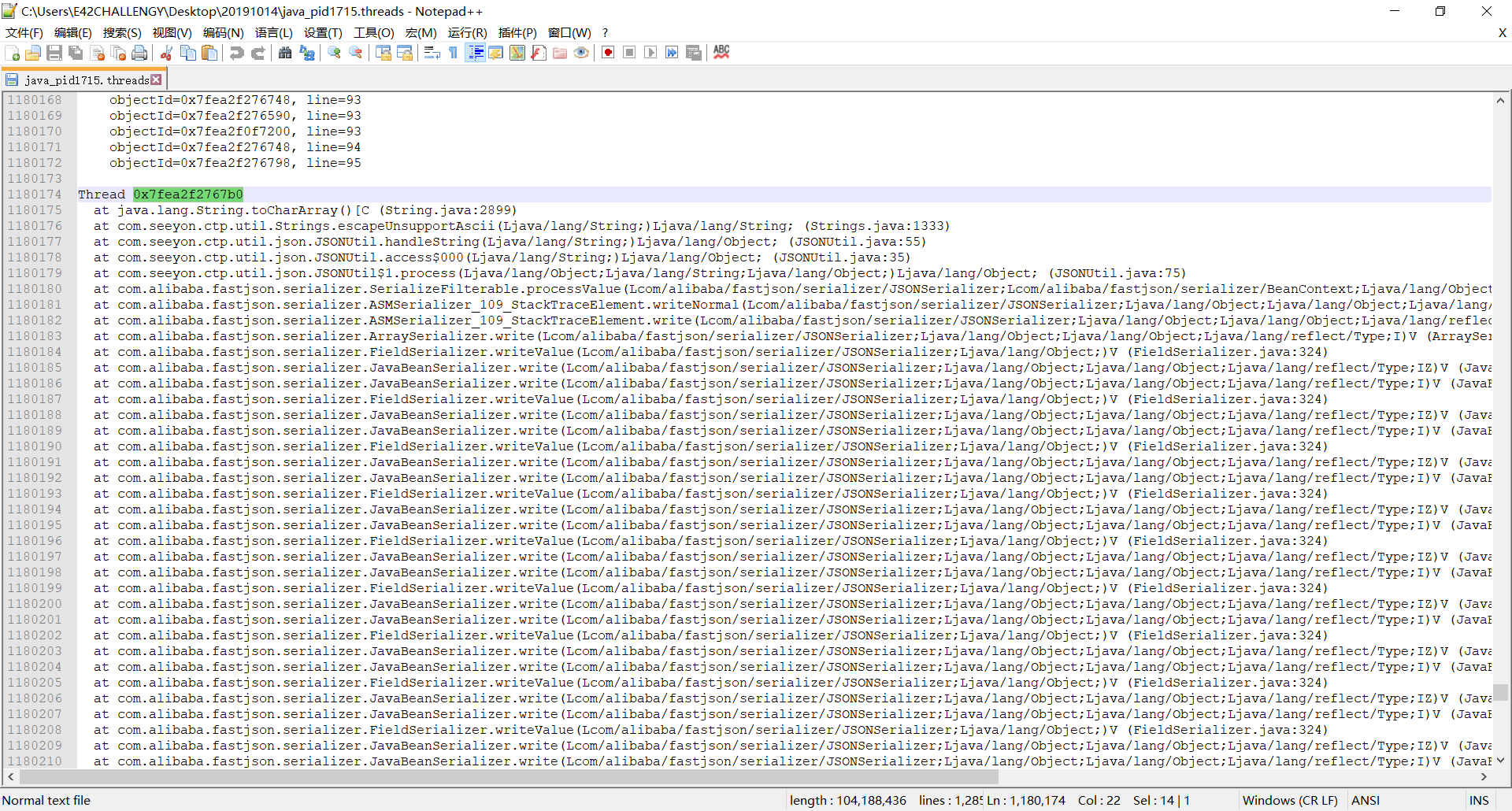Open Find dialog via binoculars icon
Viewport: 1512px width, 811px height.
coord(285,53)
